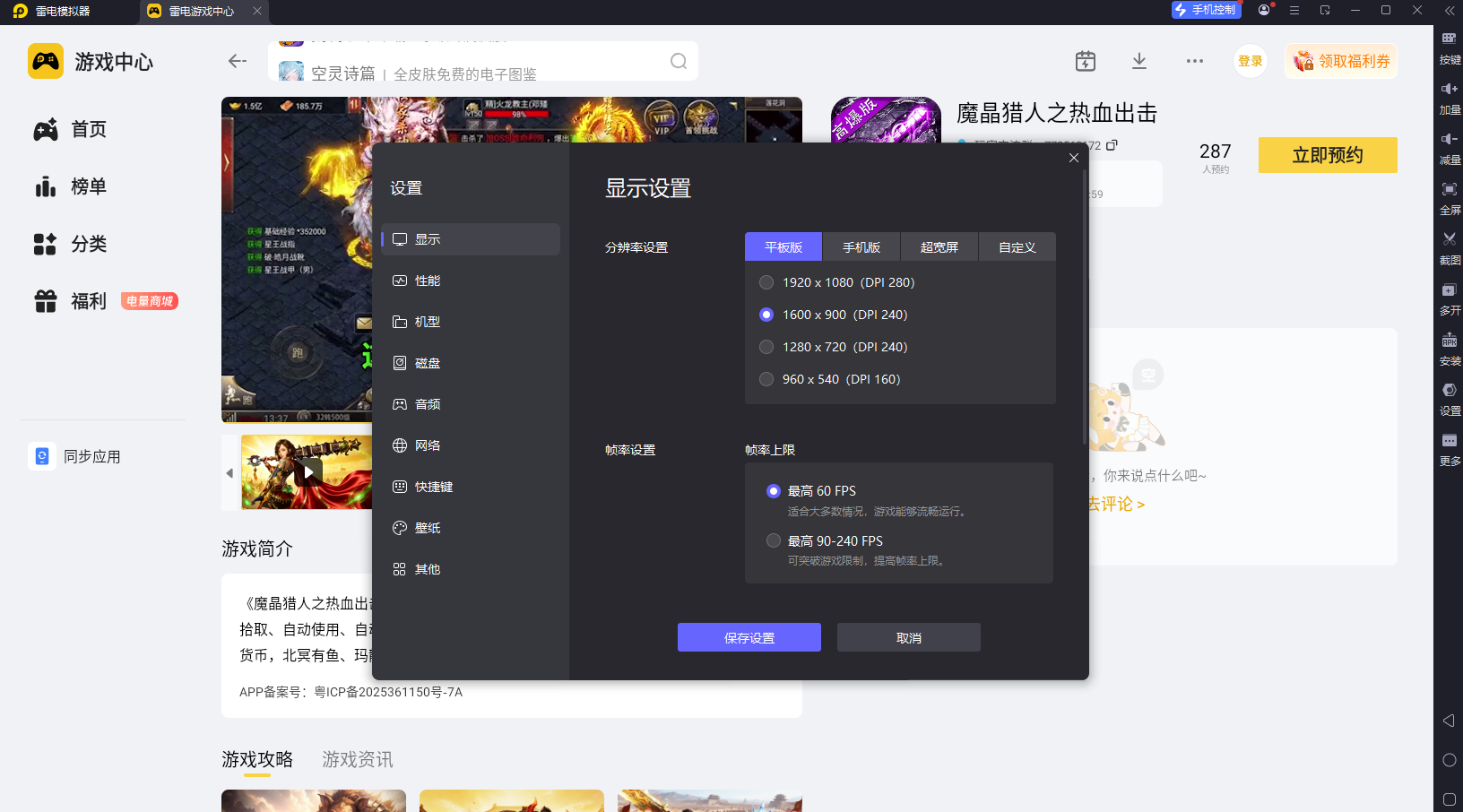
Task: Open the hamburger menu in title bar
Action: point(1294,11)
